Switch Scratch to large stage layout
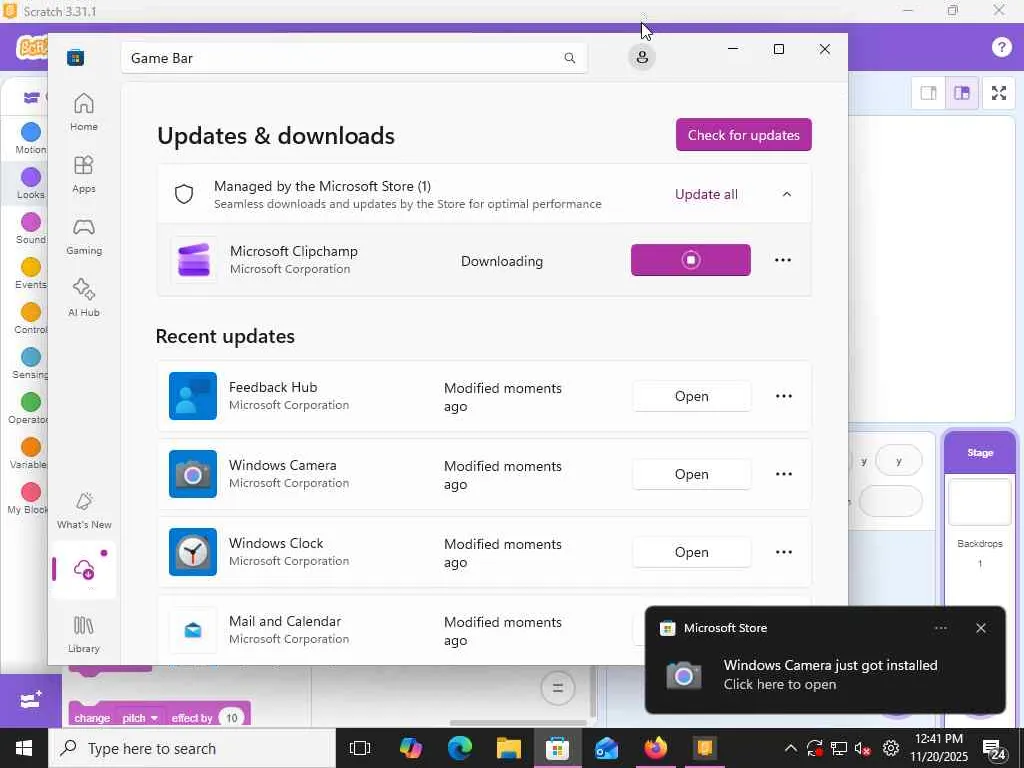 pos(961,93)
